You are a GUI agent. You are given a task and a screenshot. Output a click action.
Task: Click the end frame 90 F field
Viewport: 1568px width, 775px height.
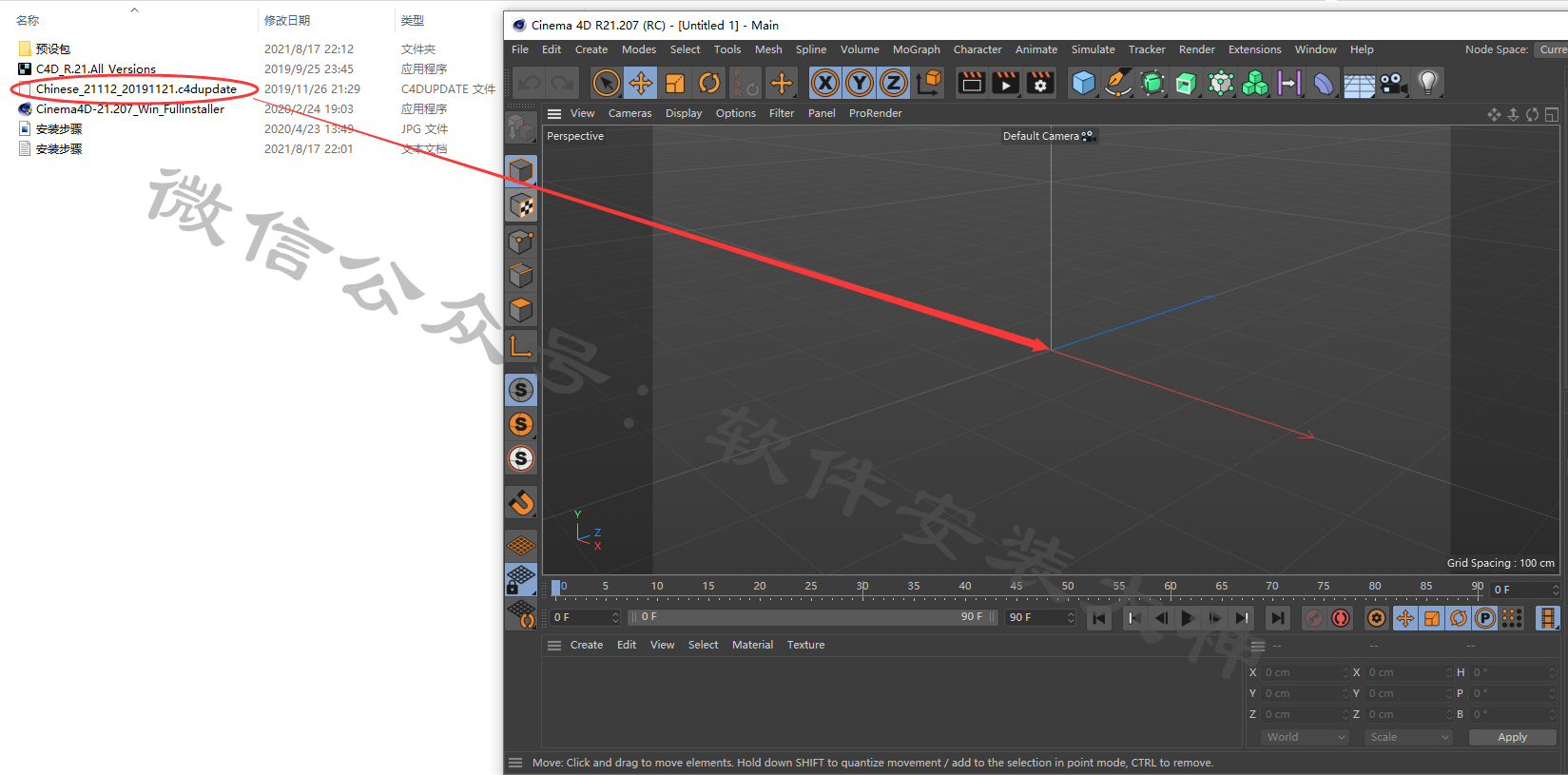pos(1041,617)
